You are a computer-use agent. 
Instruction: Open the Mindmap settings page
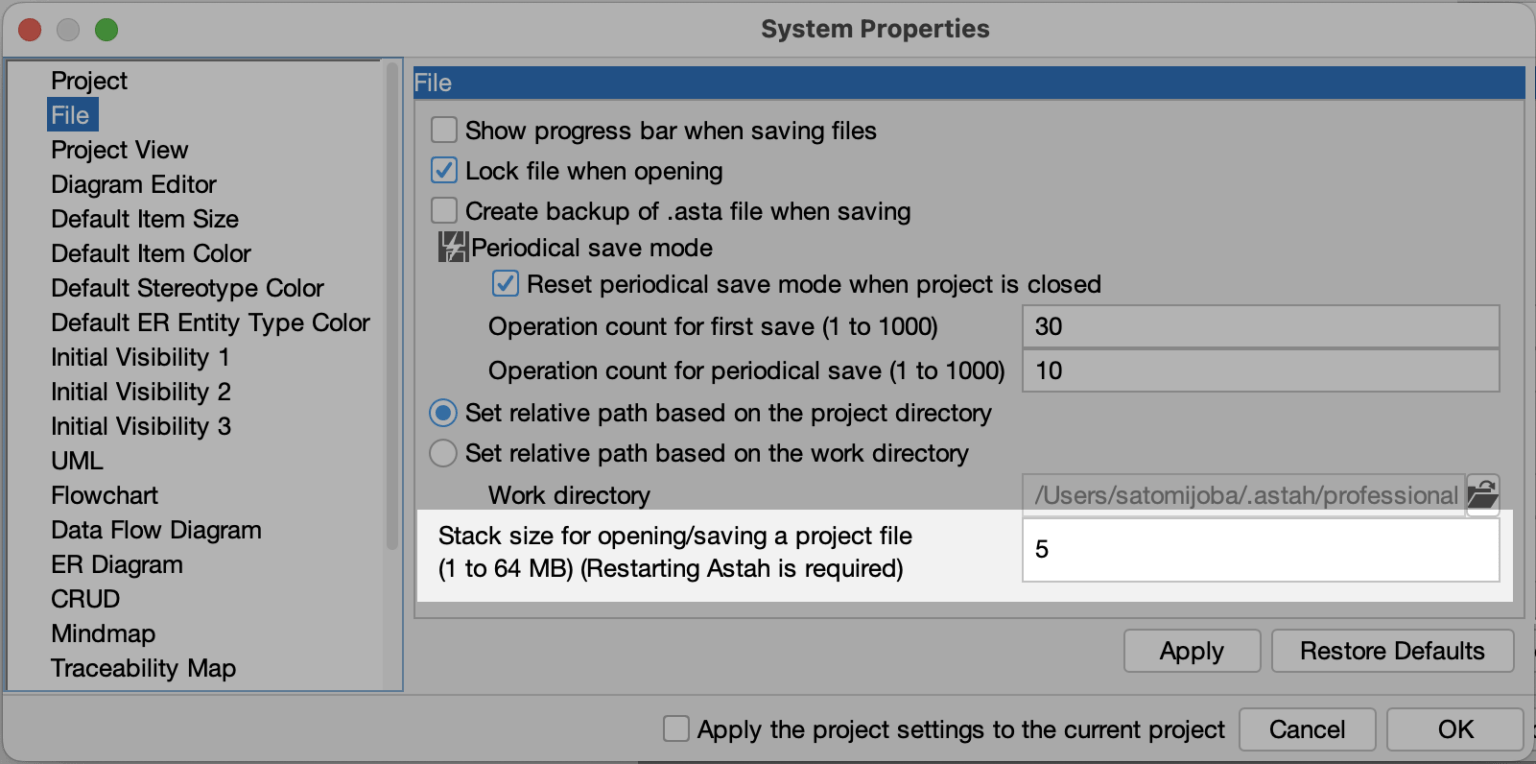coord(103,633)
